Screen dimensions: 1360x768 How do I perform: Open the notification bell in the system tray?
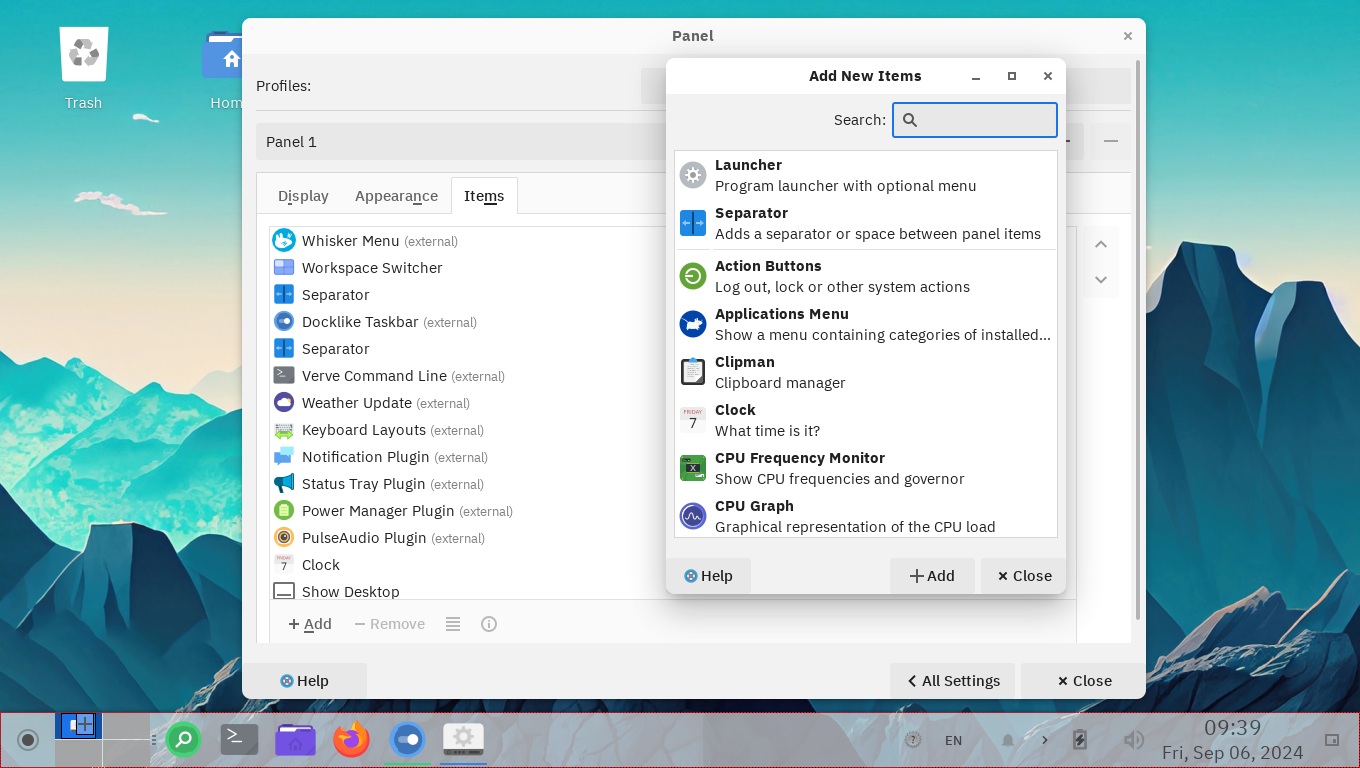pos(1008,740)
